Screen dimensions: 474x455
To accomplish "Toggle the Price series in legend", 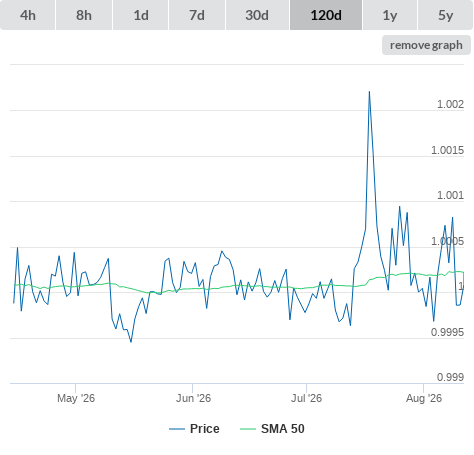I will [x=205, y=429].
